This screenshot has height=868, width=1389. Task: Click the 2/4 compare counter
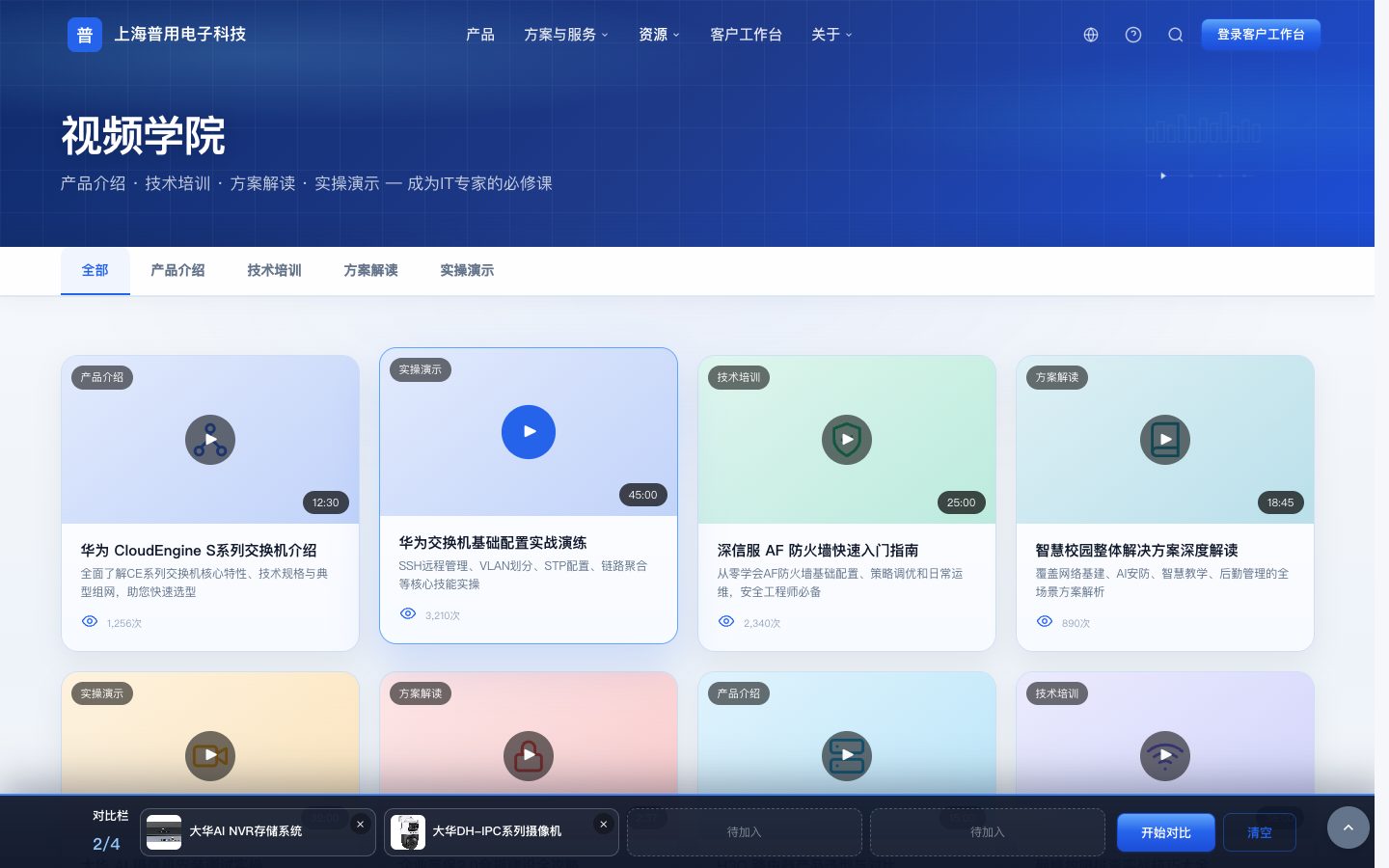pos(106,844)
